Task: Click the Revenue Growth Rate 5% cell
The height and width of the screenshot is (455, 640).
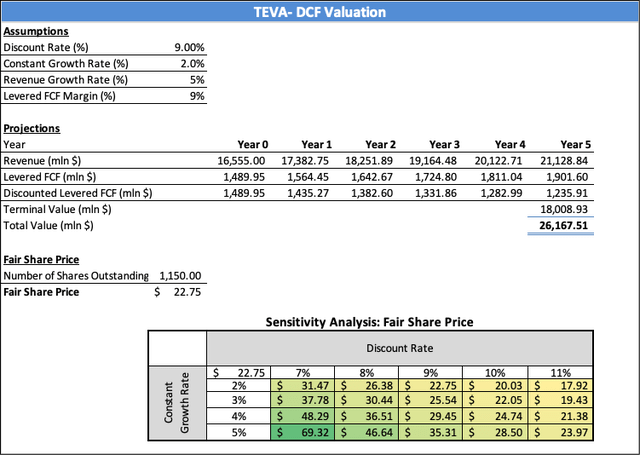Action: point(197,80)
